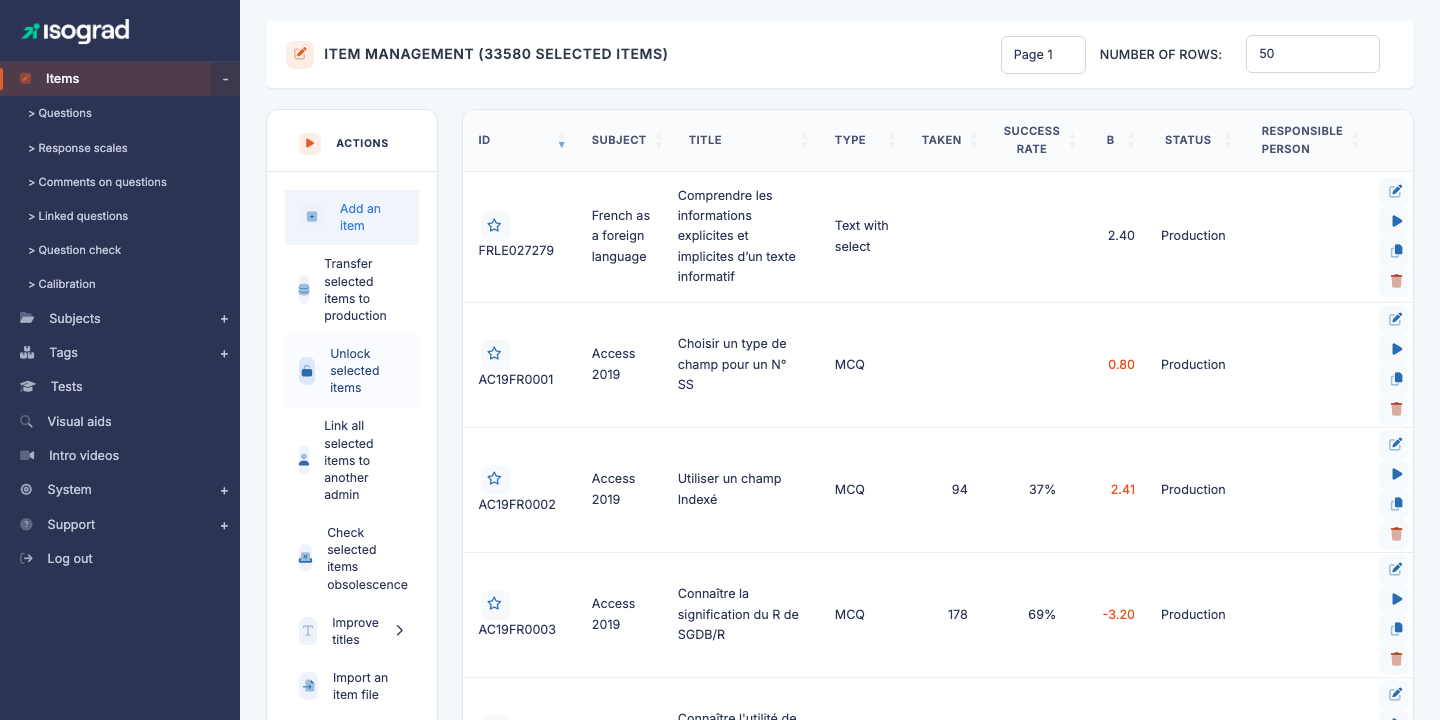
Task: Star the AC19FR0002 item
Action: coord(494,479)
